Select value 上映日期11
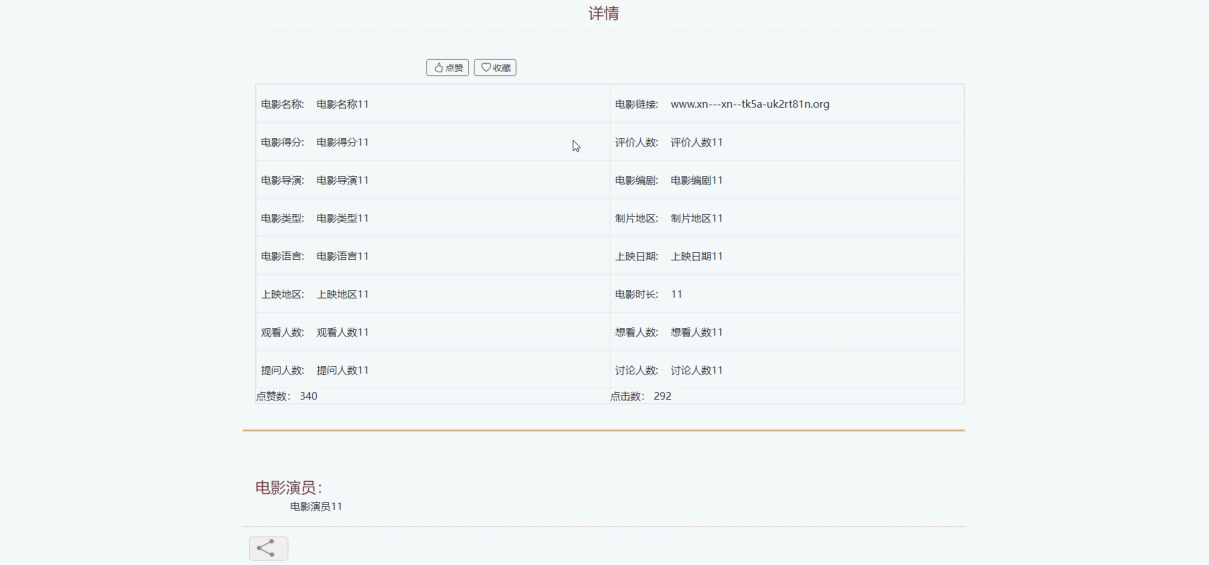 [697, 256]
